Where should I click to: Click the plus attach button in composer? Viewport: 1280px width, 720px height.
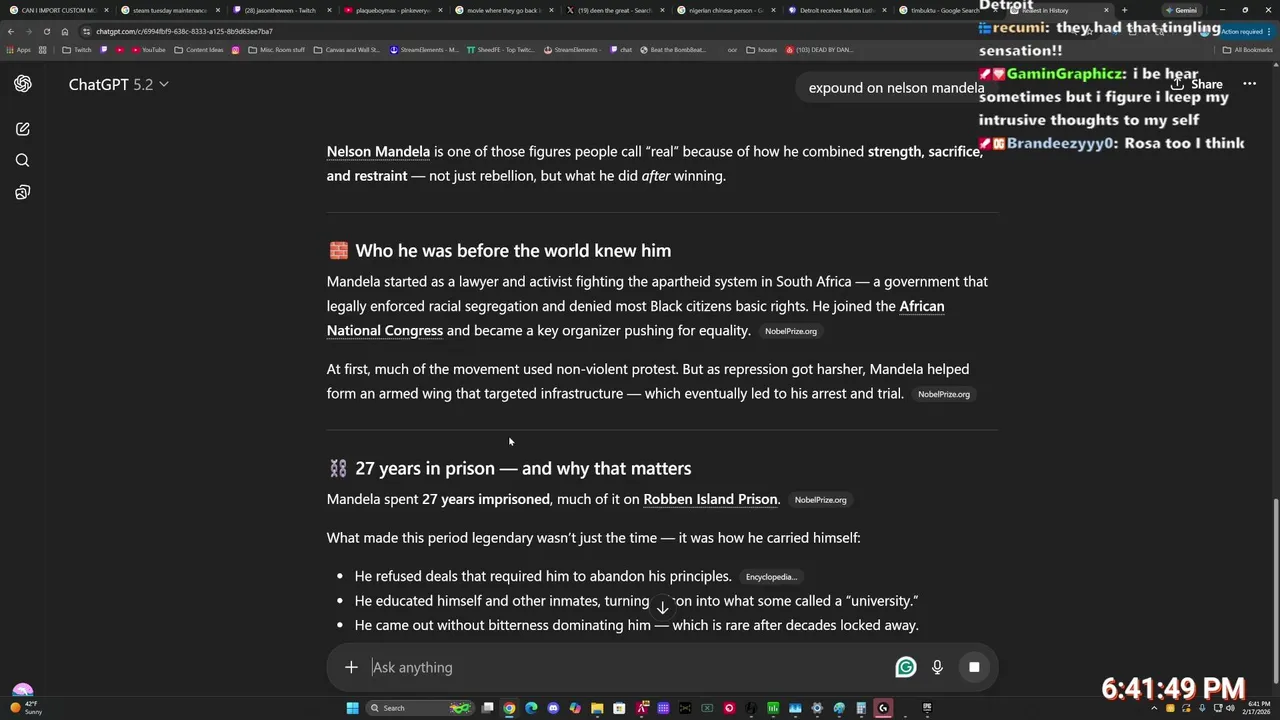[x=351, y=667]
